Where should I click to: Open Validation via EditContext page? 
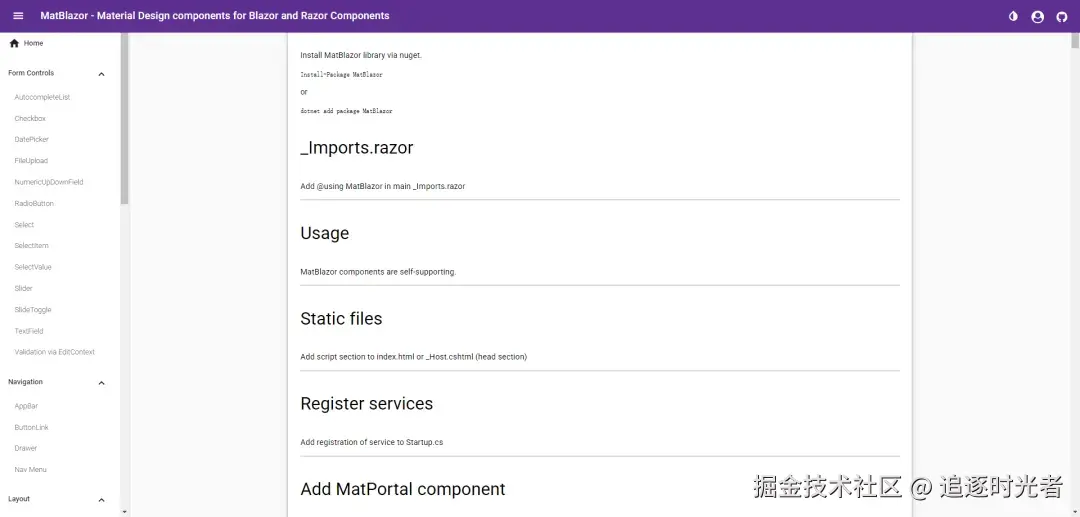pos(54,352)
